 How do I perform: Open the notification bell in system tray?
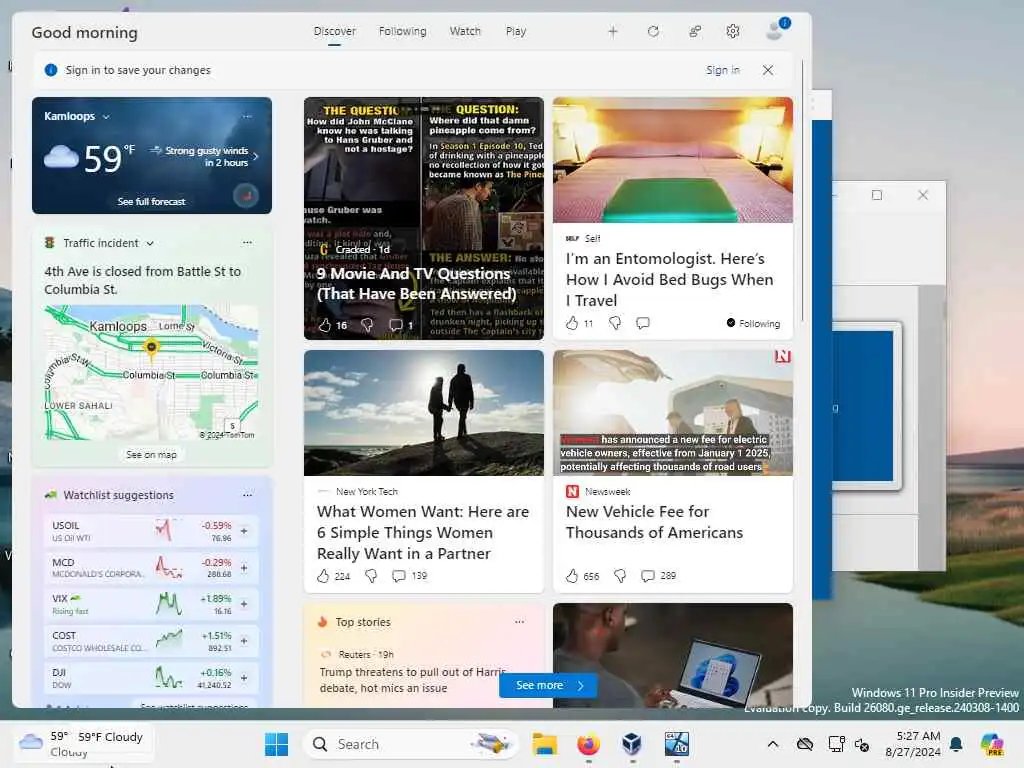[956, 744]
